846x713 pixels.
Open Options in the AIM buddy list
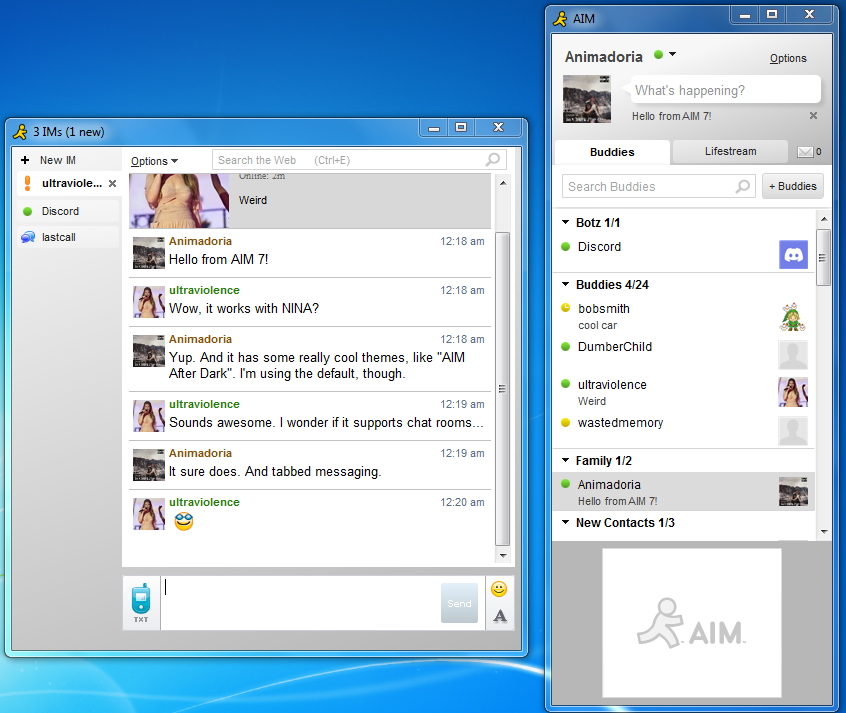click(x=788, y=58)
